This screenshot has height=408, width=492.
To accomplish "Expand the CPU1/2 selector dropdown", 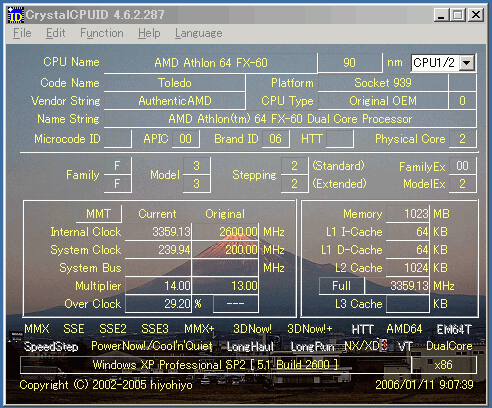I will [x=467, y=63].
